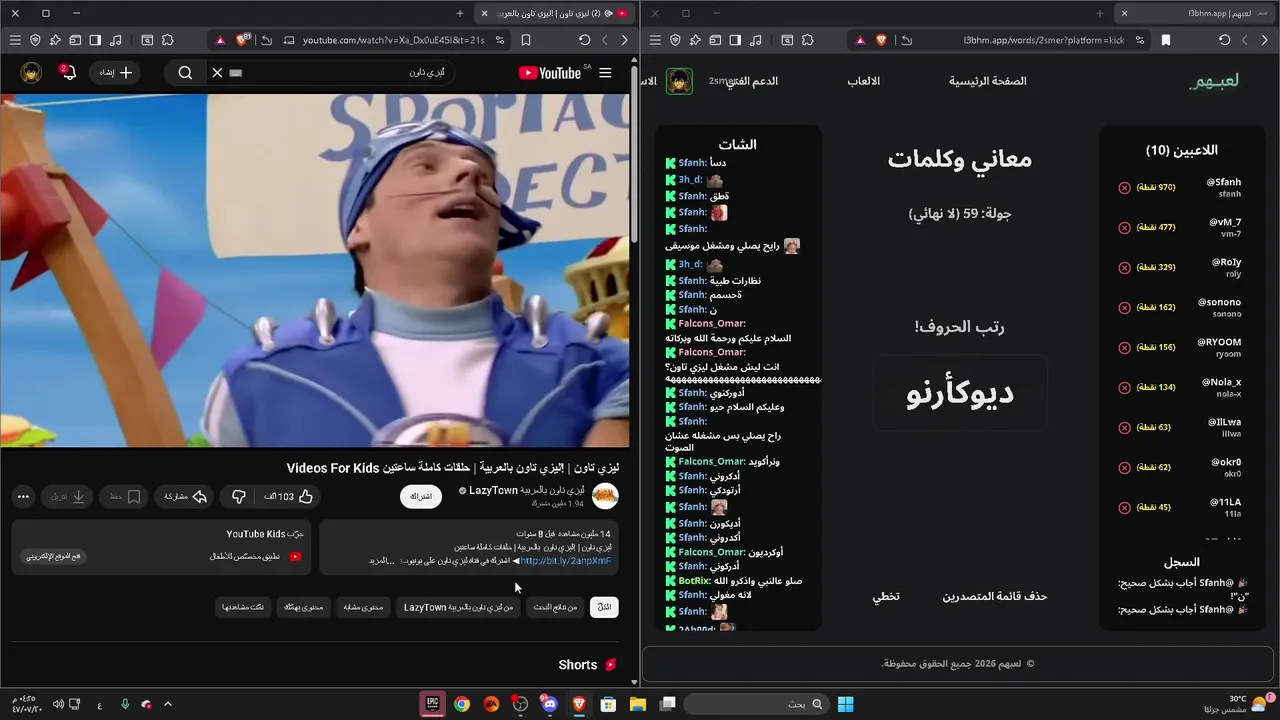Image resolution: width=1280 pixels, height=720 pixels.
Task: Clear the YouTube search box text
Action: (x=217, y=73)
